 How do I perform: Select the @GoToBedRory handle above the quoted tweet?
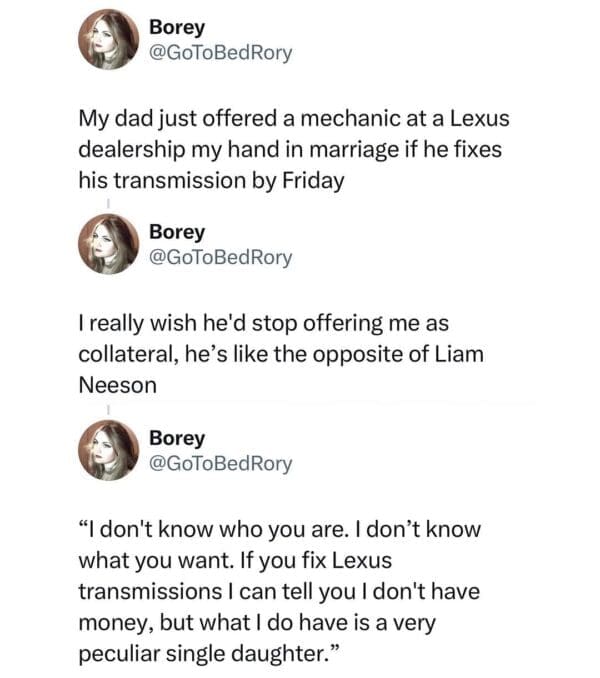coord(220,463)
